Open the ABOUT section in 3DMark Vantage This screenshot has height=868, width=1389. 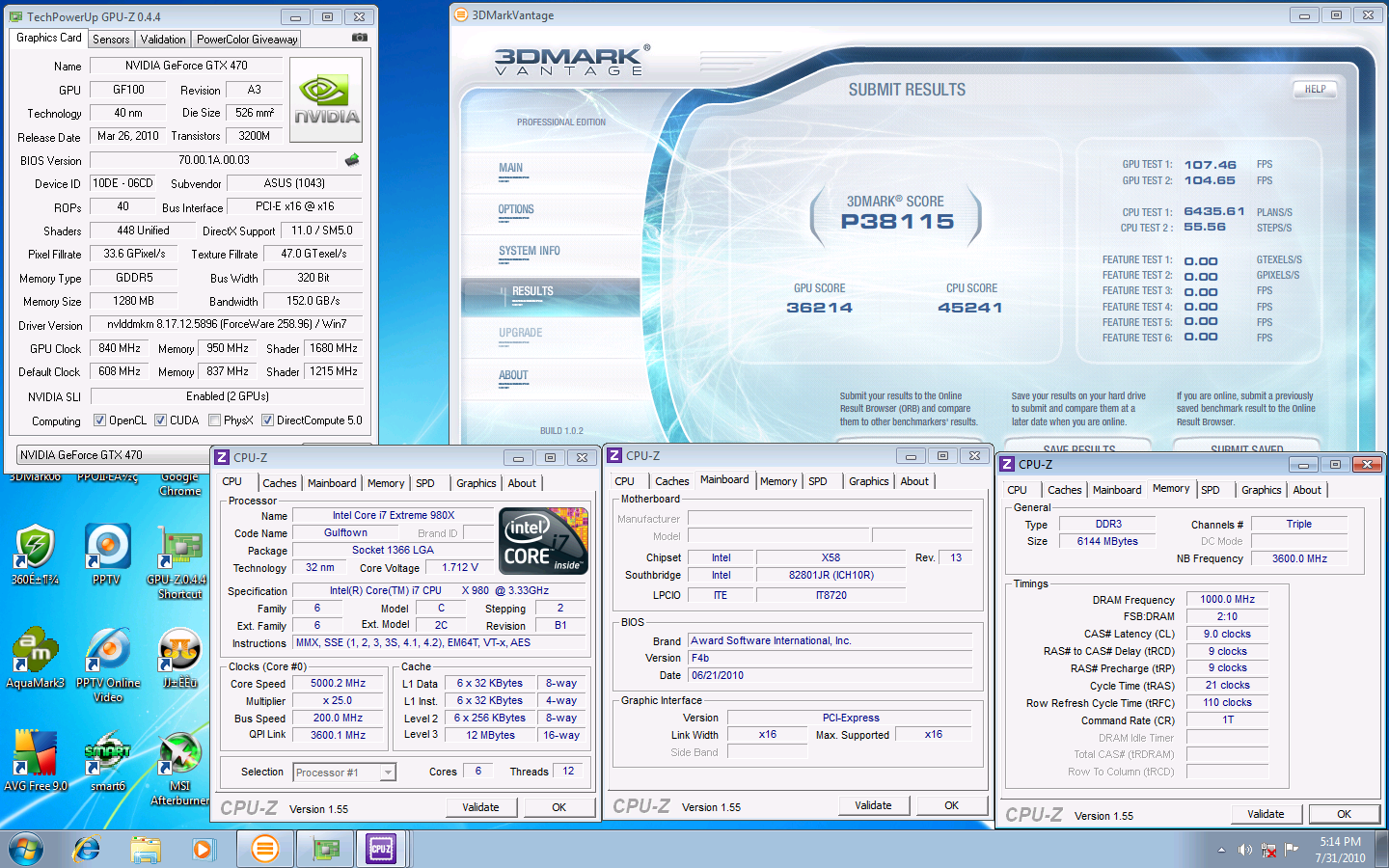pyautogui.click(x=513, y=376)
